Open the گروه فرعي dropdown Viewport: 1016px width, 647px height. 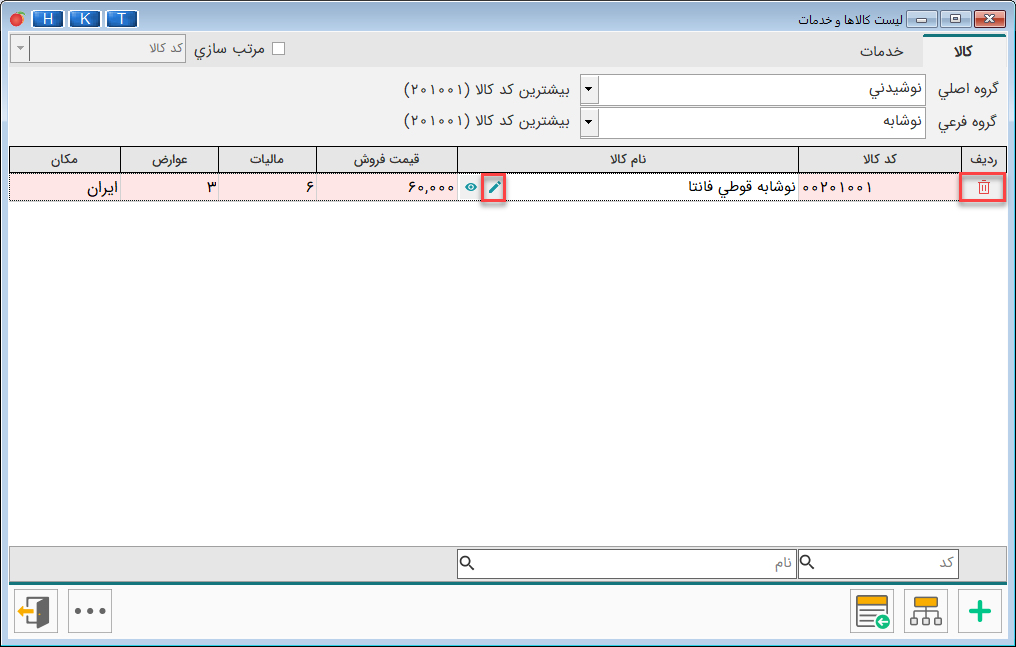pyautogui.click(x=589, y=124)
